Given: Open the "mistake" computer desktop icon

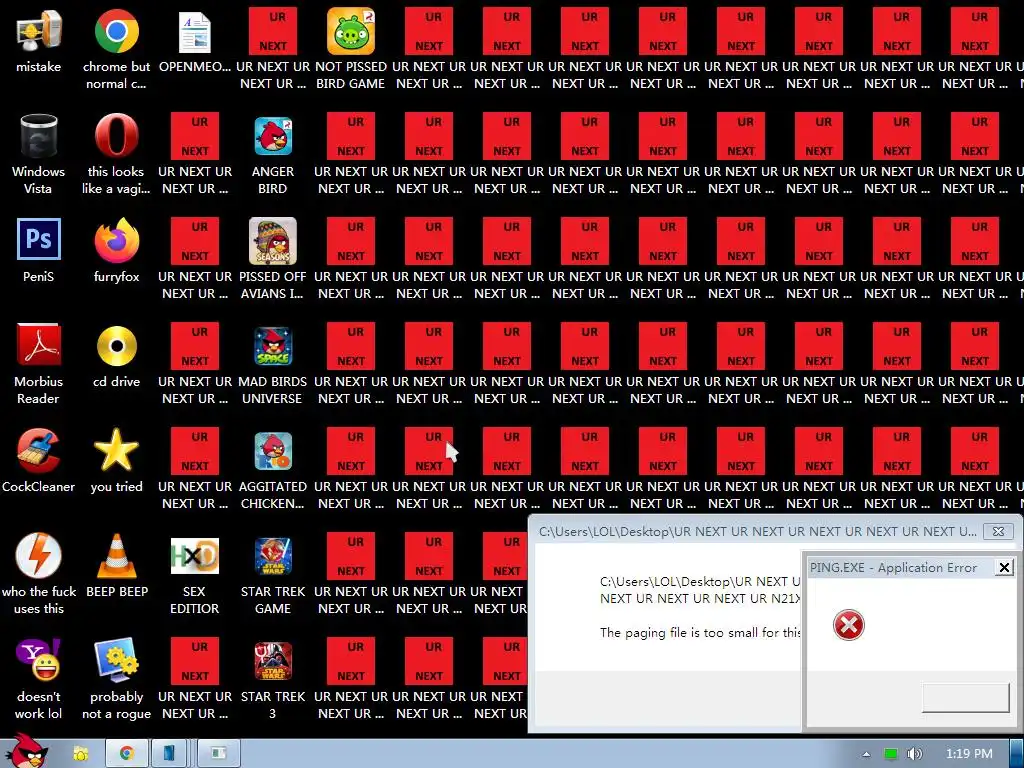Looking at the screenshot, I should pos(39,31).
